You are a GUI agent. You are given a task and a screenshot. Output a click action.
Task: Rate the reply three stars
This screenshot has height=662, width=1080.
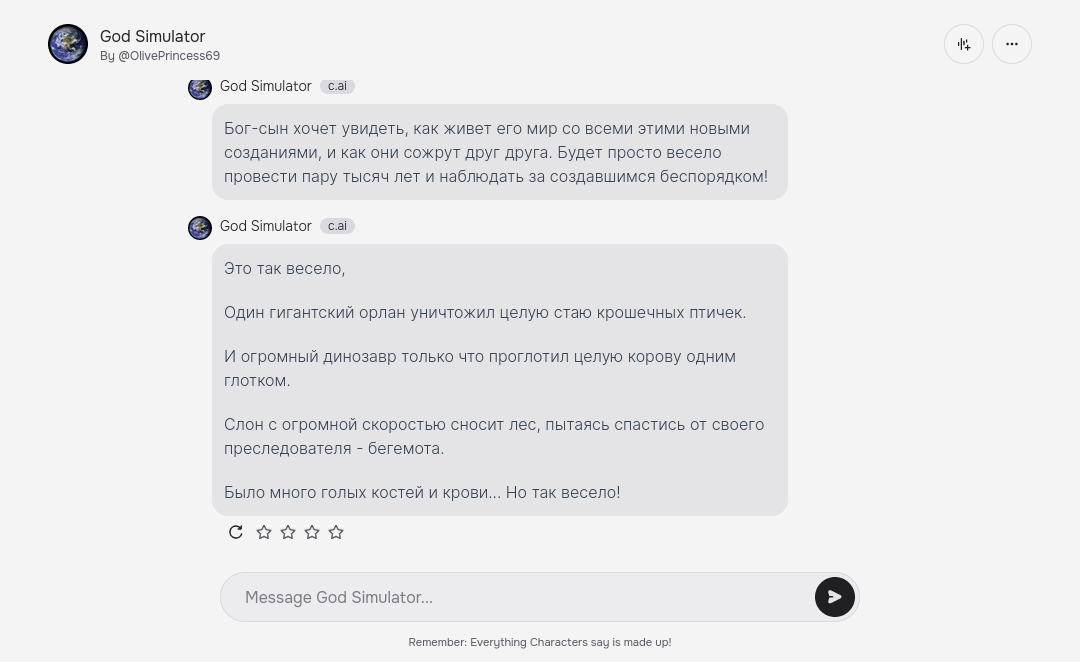coord(312,532)
